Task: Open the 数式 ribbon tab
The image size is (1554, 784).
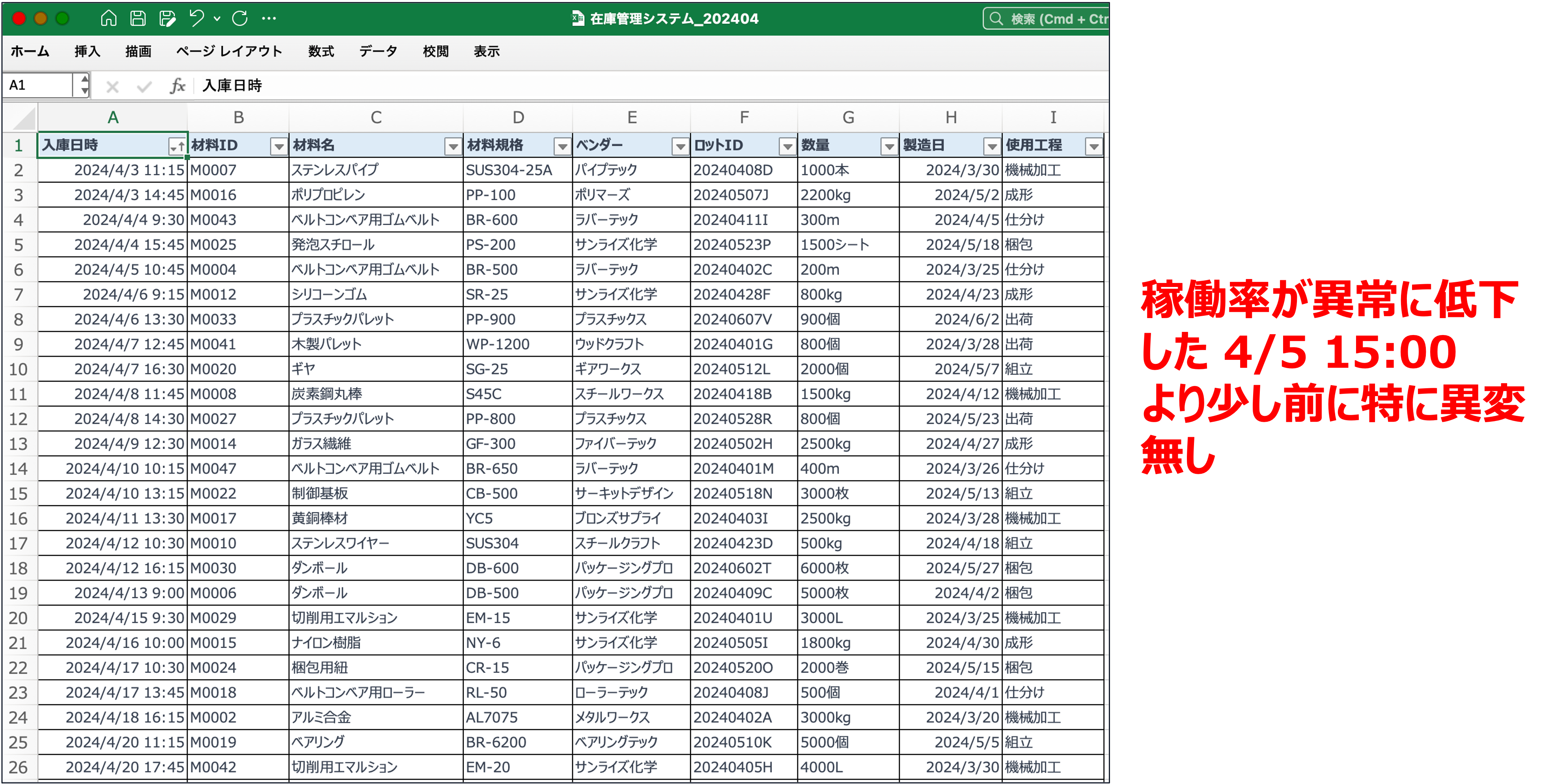Action: coord(321,52)
